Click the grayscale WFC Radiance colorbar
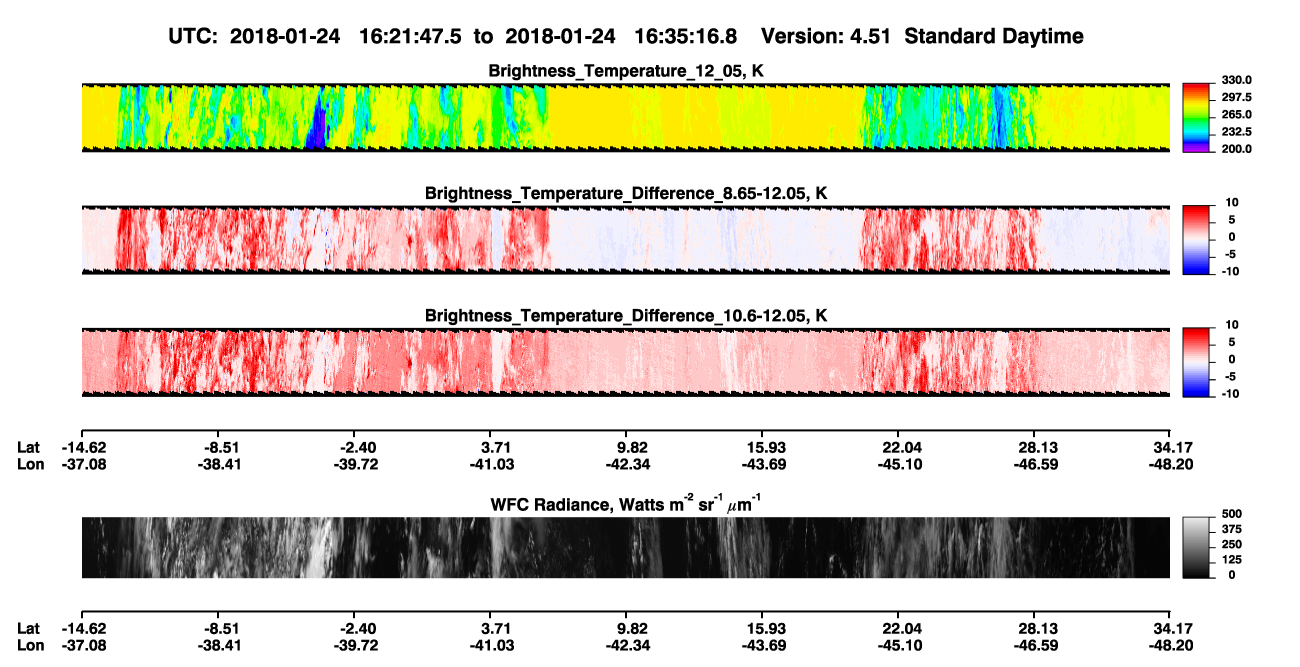 point(1195,548)
